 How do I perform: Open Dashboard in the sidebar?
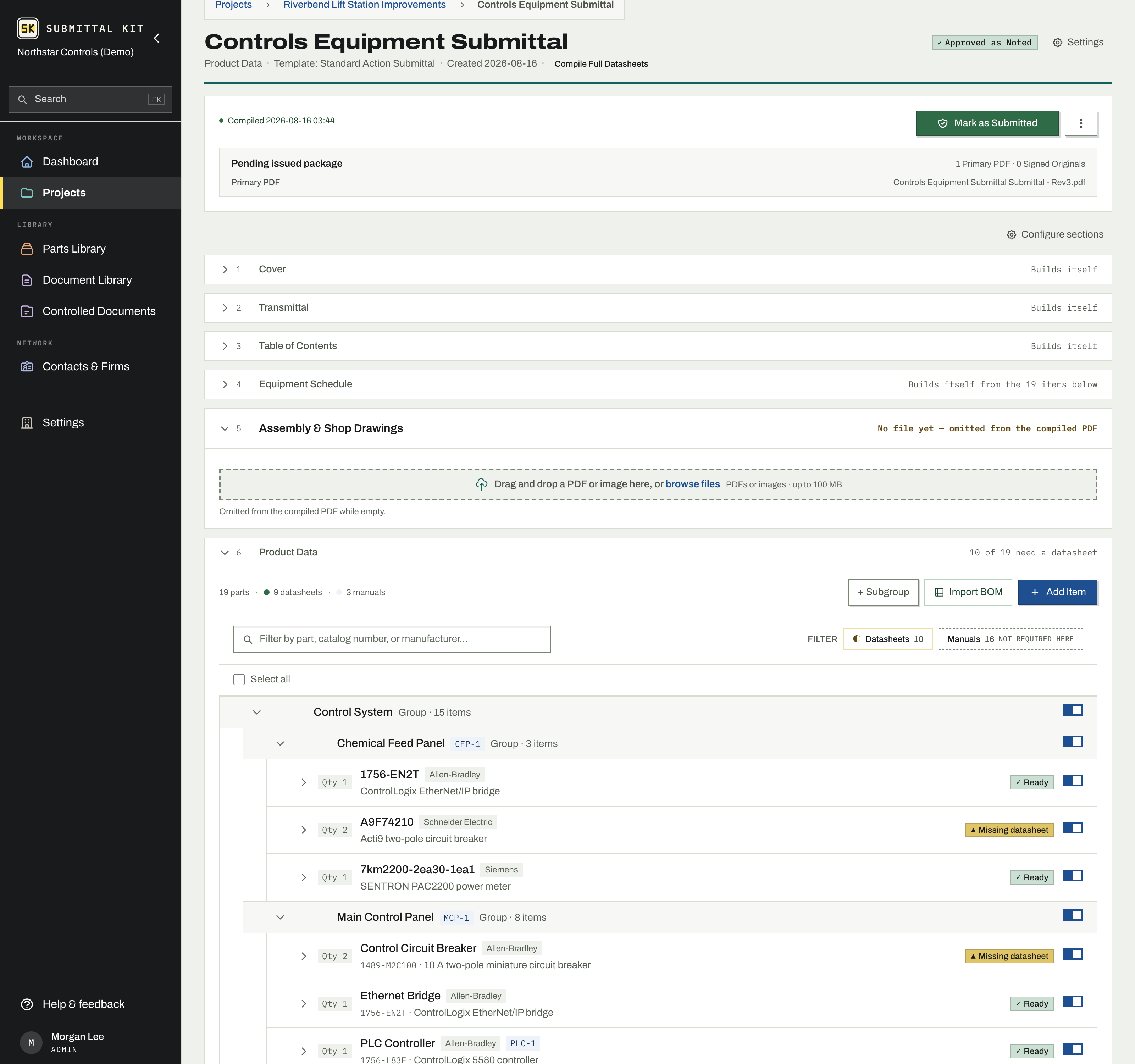point(90,161)
